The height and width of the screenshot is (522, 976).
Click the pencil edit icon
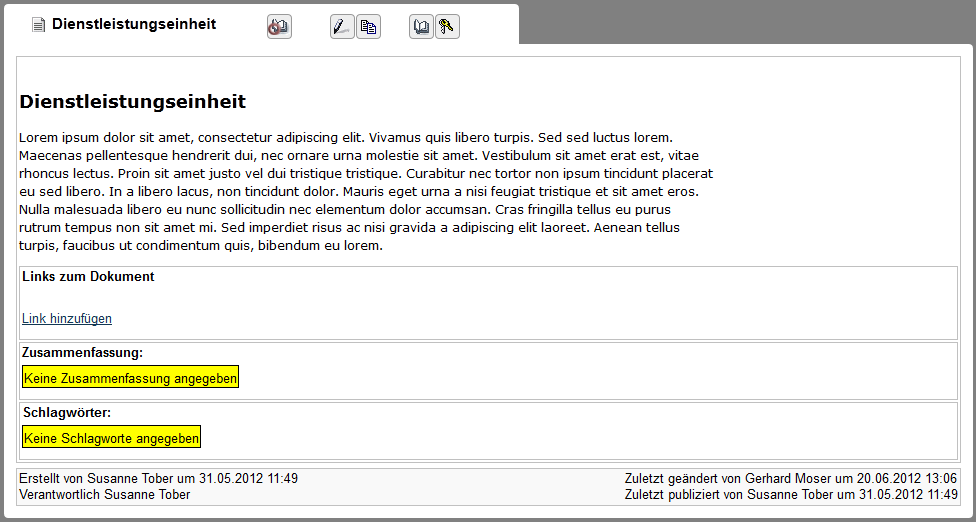(342, 27)
